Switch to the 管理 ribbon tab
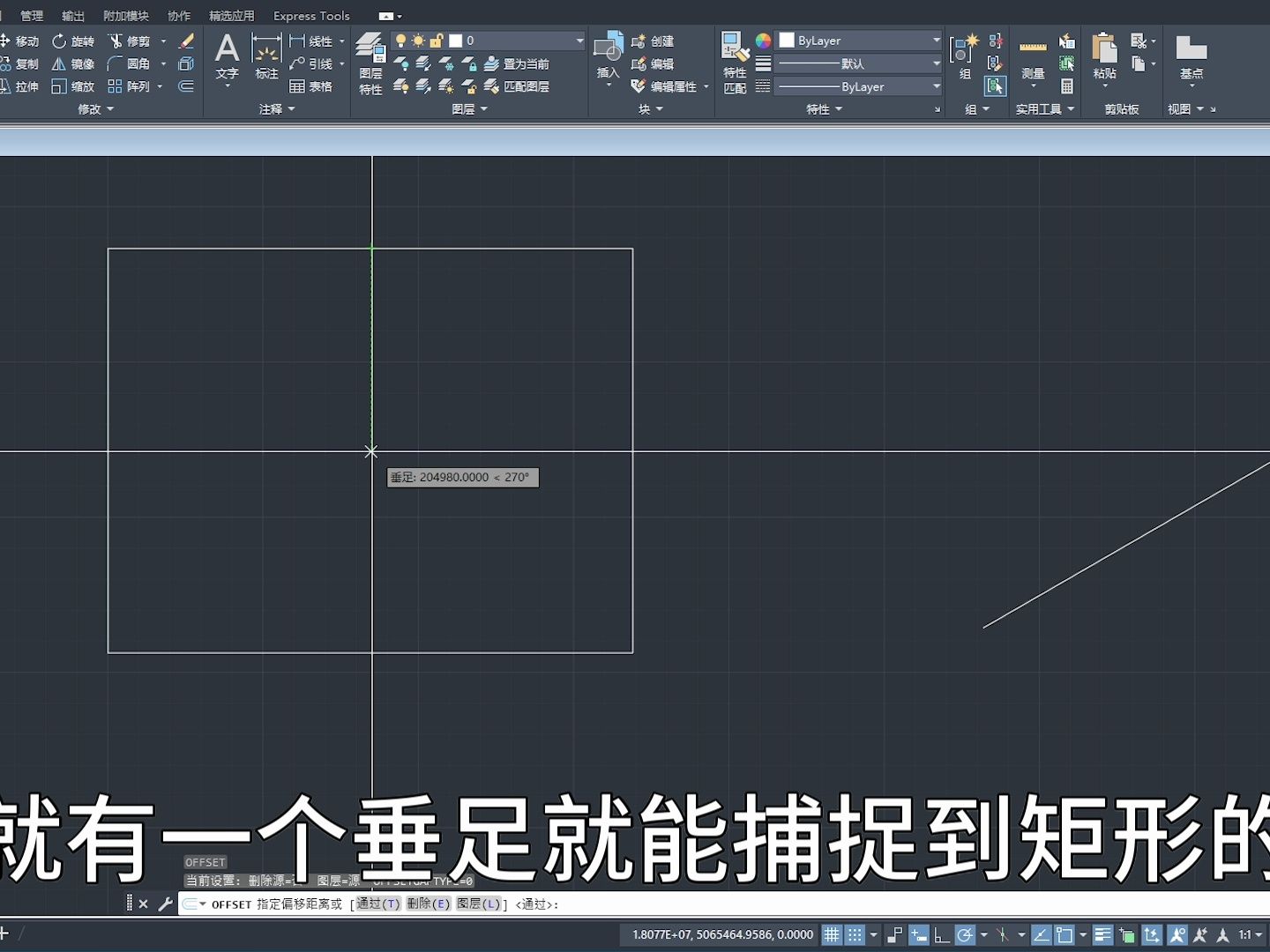The image size is (1270, 952). pos(32,15)
